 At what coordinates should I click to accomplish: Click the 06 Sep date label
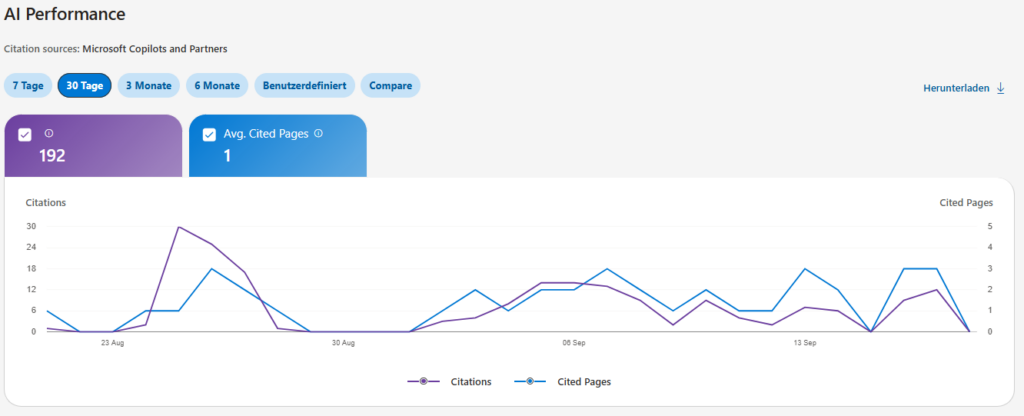tap(573, 343)
